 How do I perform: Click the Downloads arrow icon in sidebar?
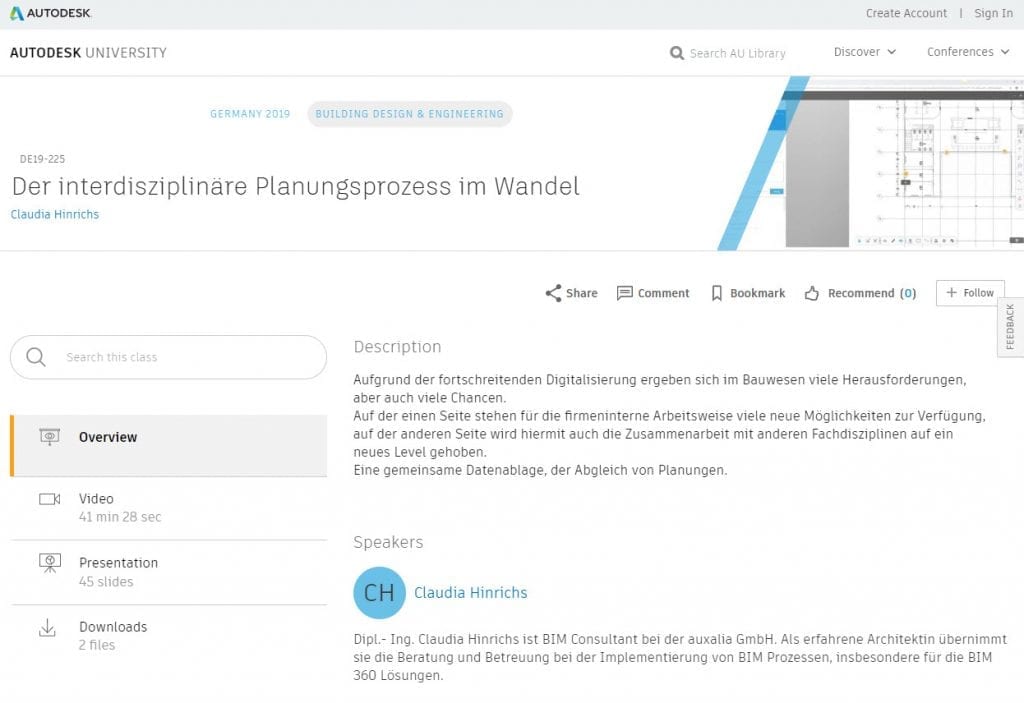(x=47, y=628)
